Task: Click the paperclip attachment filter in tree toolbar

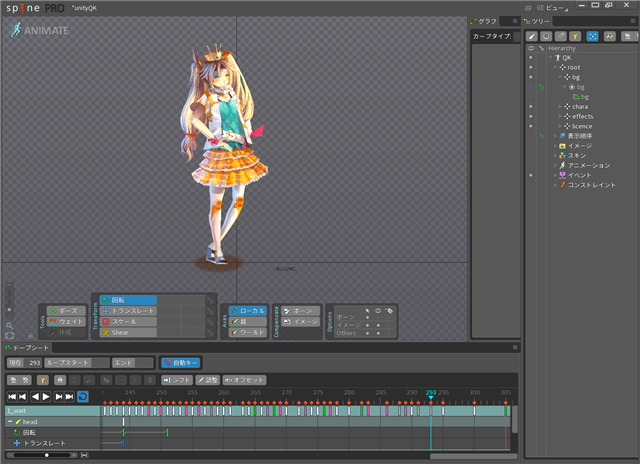Action: [x=561, y=36]
